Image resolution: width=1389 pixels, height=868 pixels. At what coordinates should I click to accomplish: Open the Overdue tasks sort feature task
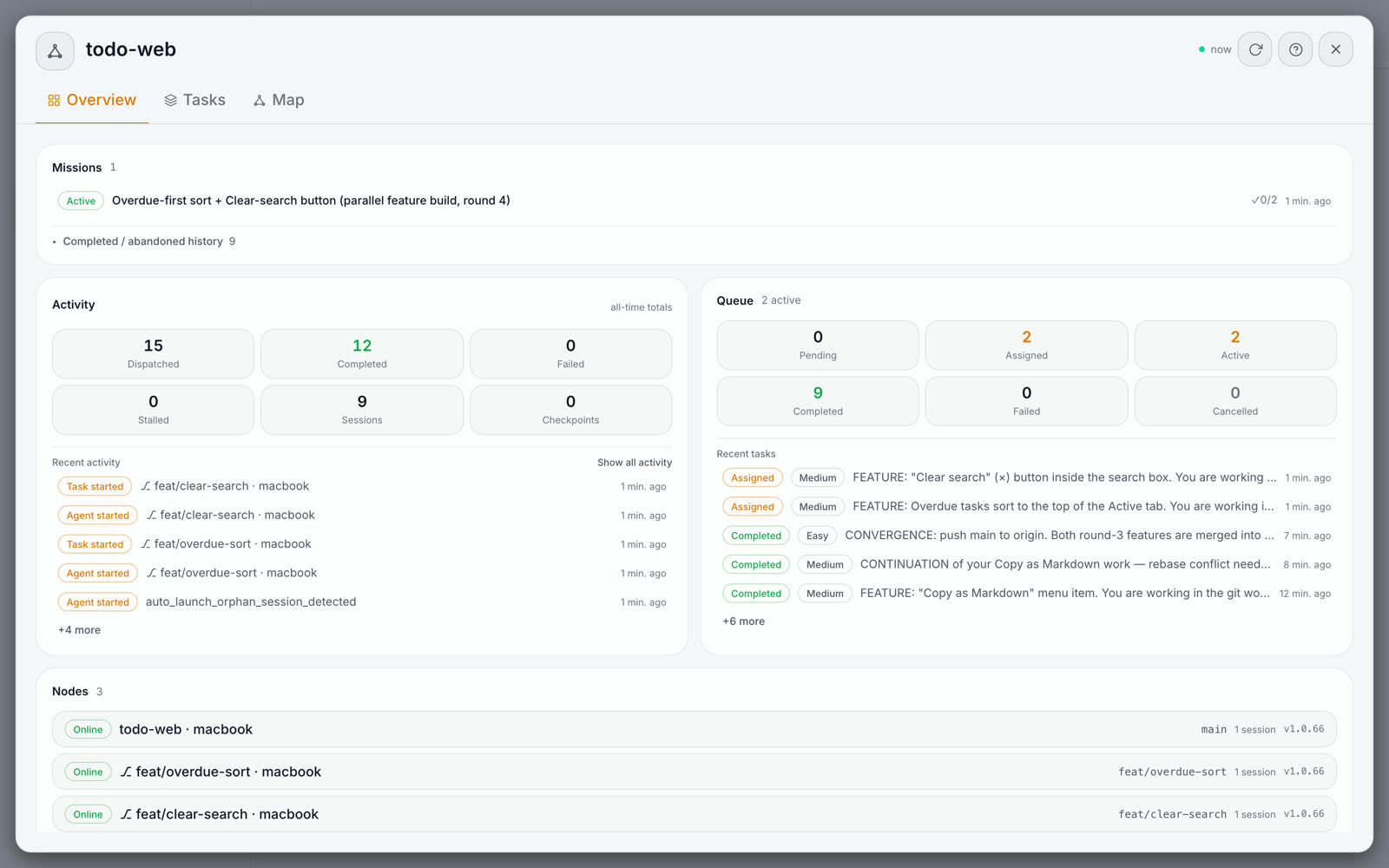click(1026, 507)
